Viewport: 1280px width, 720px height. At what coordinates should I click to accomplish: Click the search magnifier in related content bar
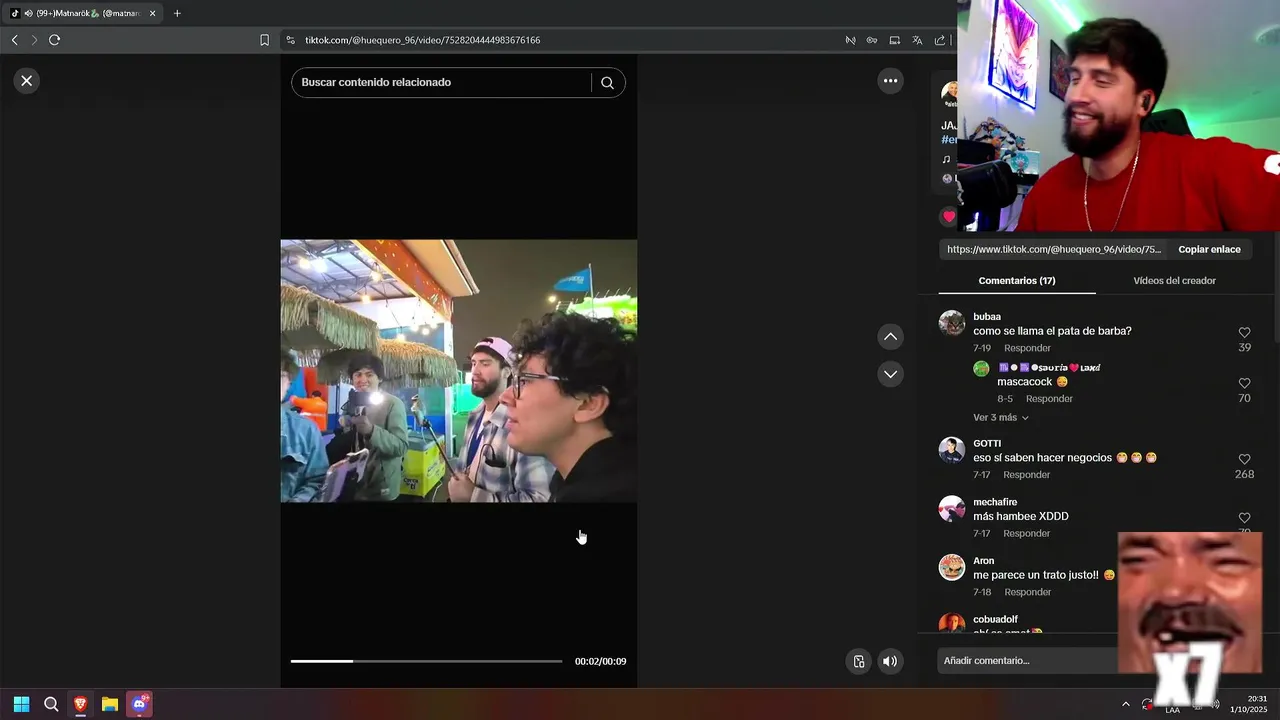click(607, 83)
